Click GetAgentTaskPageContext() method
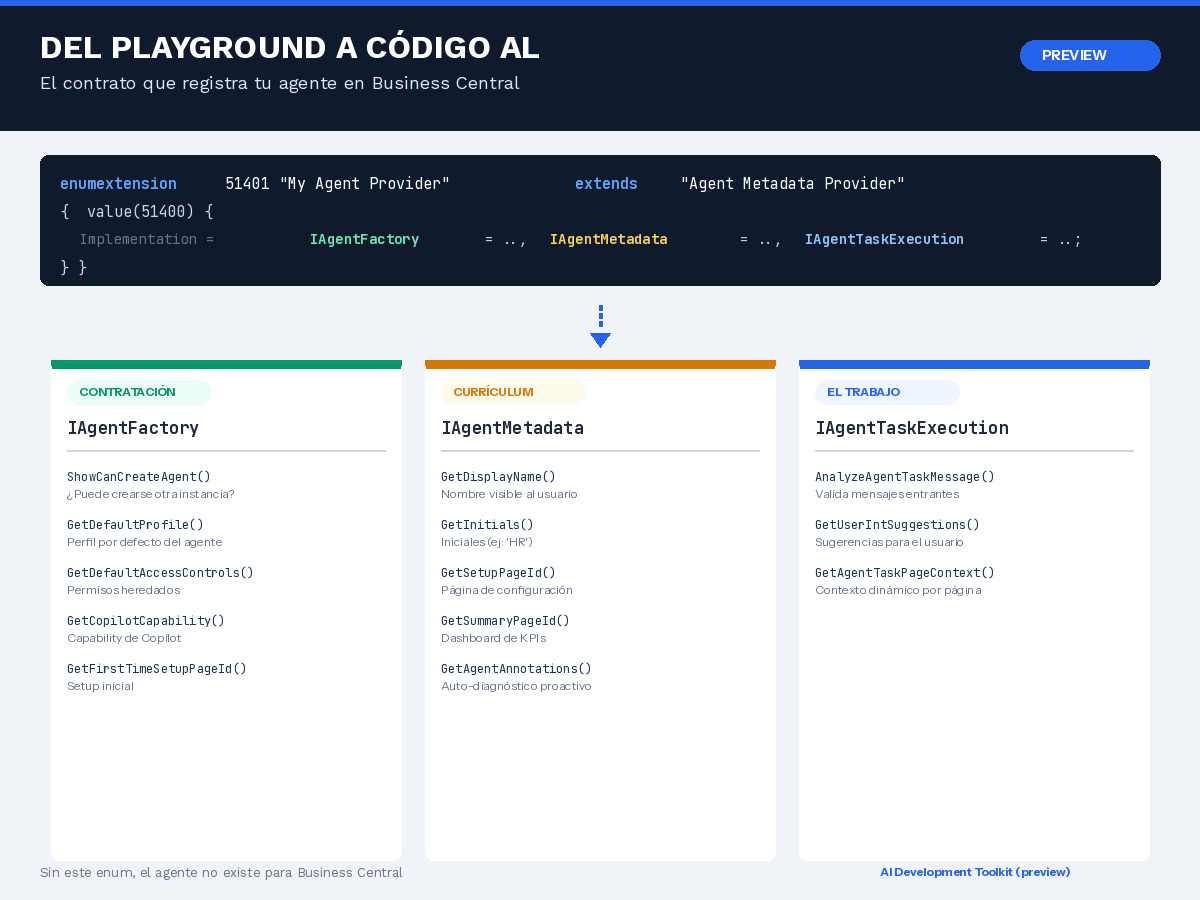 (x=905, y=573)
